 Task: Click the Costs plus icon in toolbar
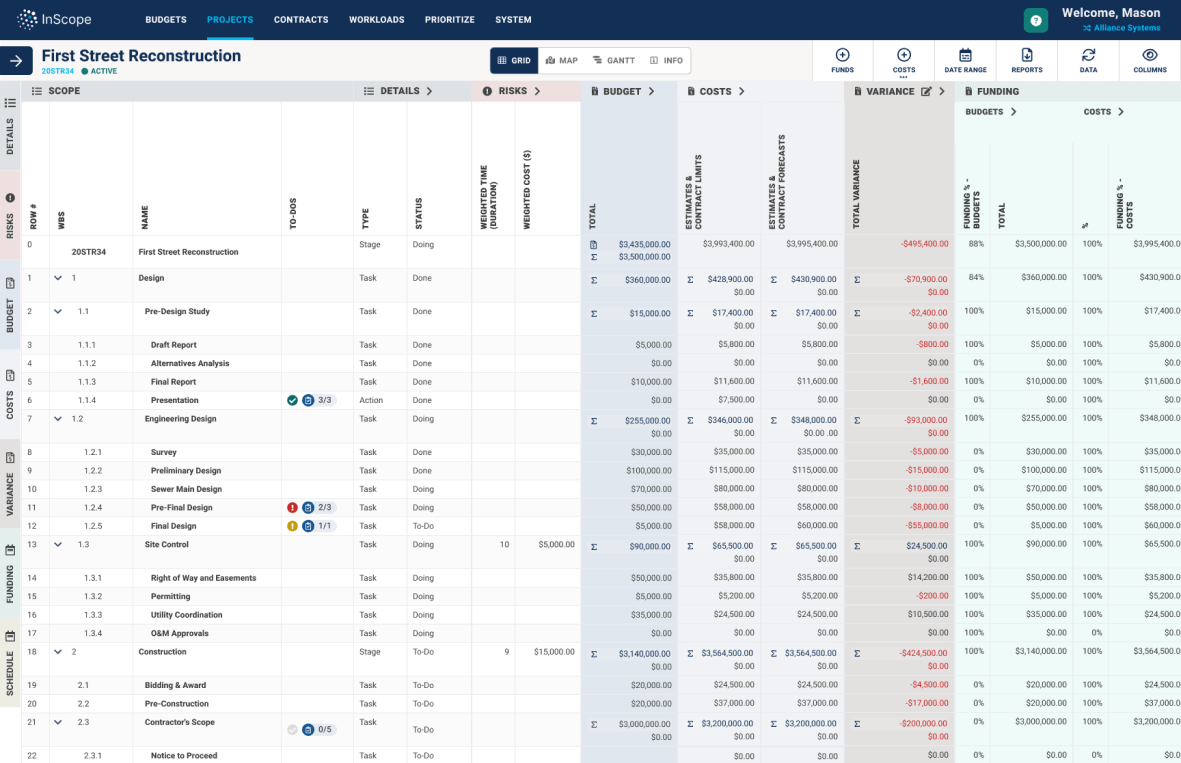coord(903,53)
